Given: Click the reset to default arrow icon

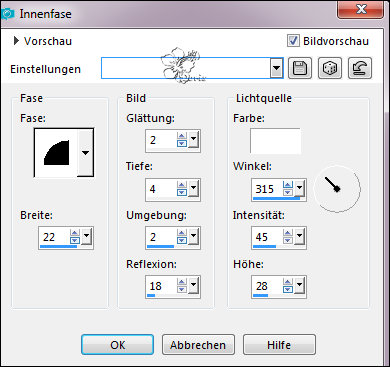Looking at the screenshot, I should click(360, 68).
